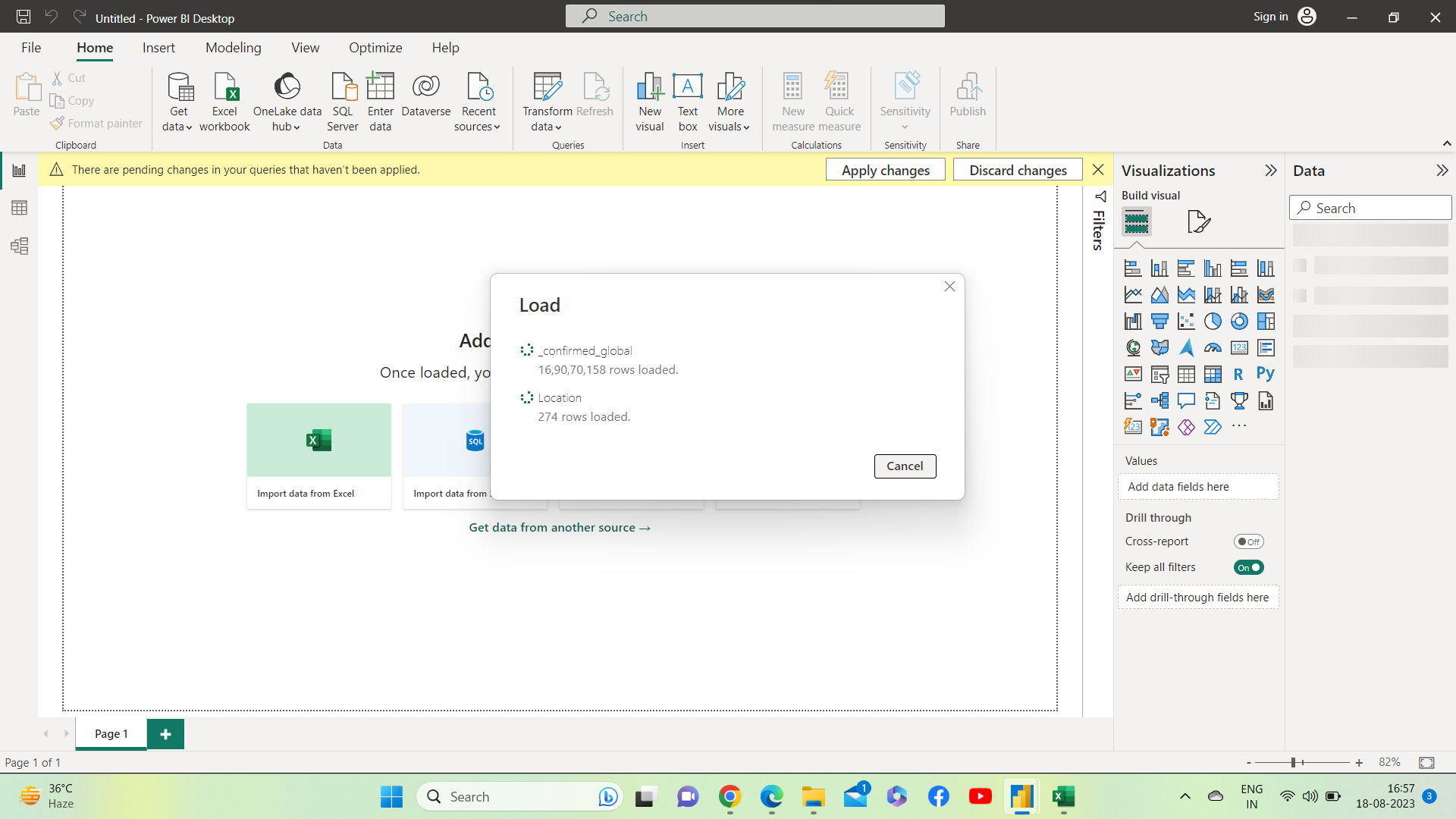Follow Get data from another source link
Screen dimensions: 1456x819
pyautogui.click(x=560, y=528)
